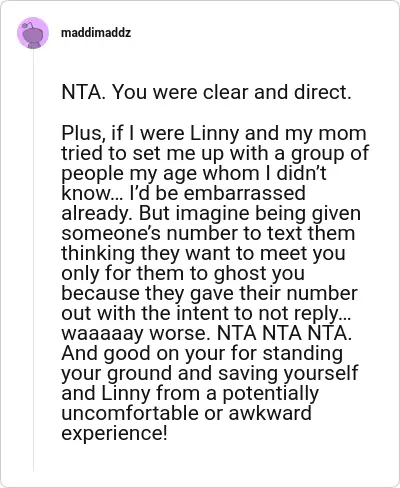Screen dimensions: 400x488
Task: Click the text 'But imagine being given'
Action: 250,213
